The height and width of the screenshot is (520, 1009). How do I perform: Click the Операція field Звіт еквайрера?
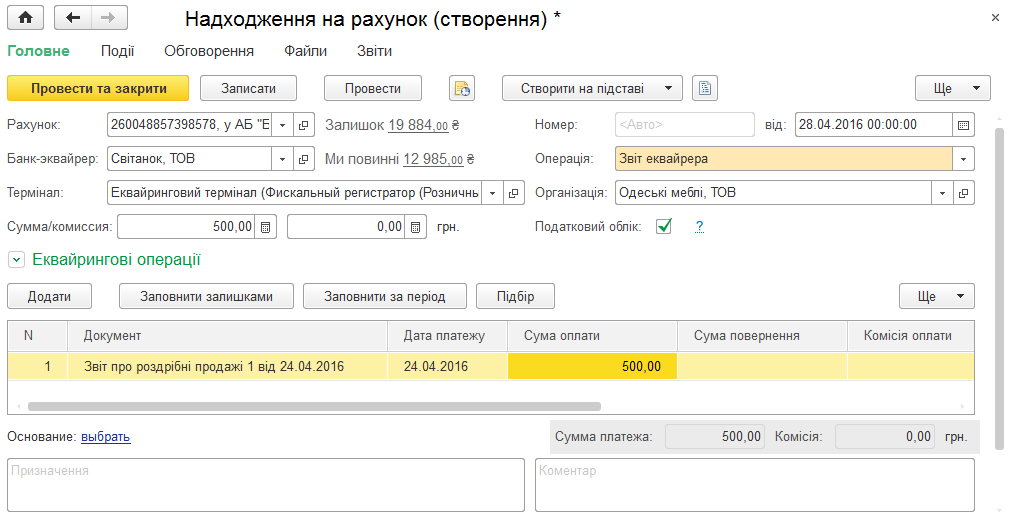pos(784,159)
